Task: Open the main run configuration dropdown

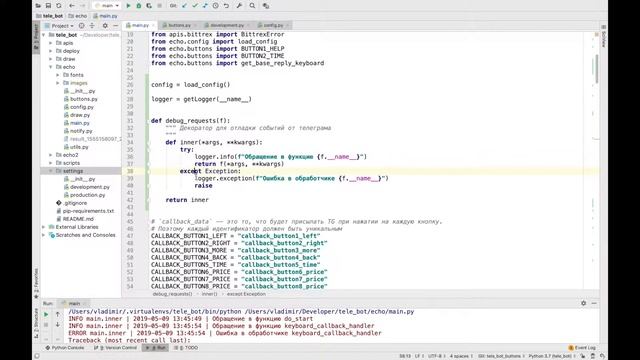Action: [106, 6]
